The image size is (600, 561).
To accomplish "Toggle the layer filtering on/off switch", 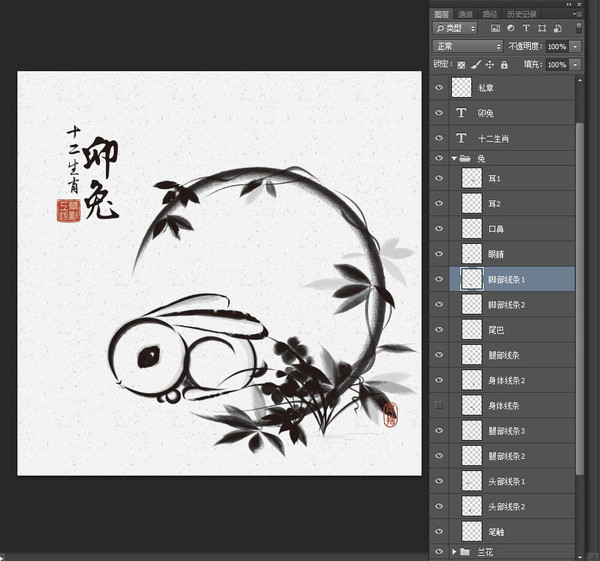I will tap(579, 28).
